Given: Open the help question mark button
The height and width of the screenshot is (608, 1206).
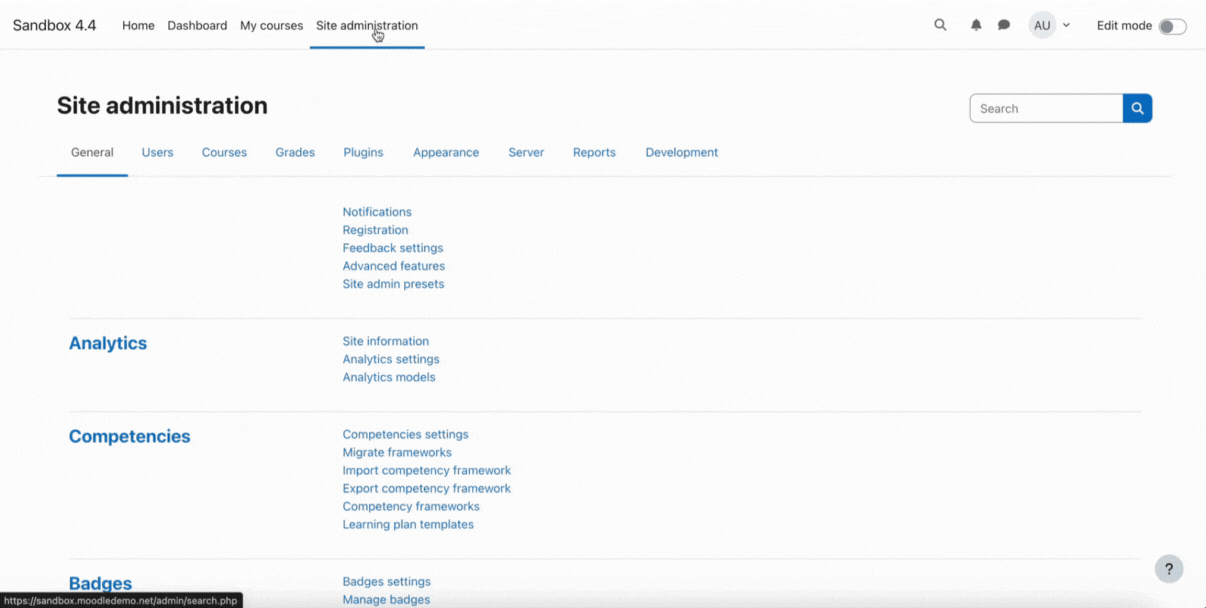Looking at the screenshot, I should coord(1169,569).
